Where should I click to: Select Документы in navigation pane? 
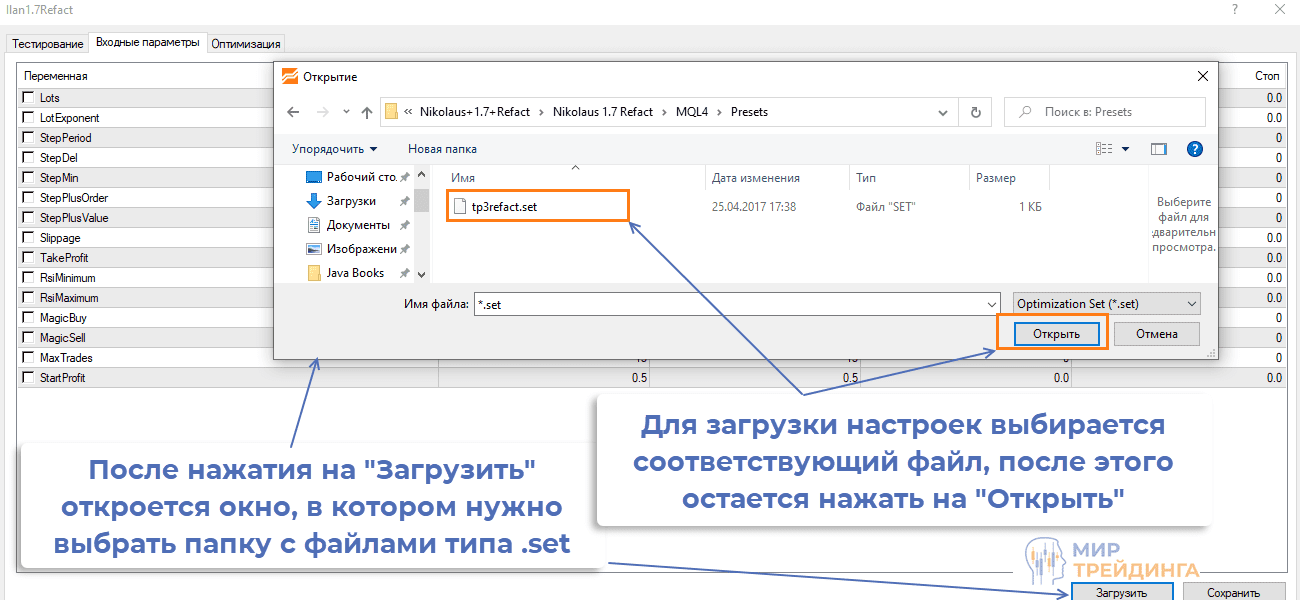tap(357, 225)
